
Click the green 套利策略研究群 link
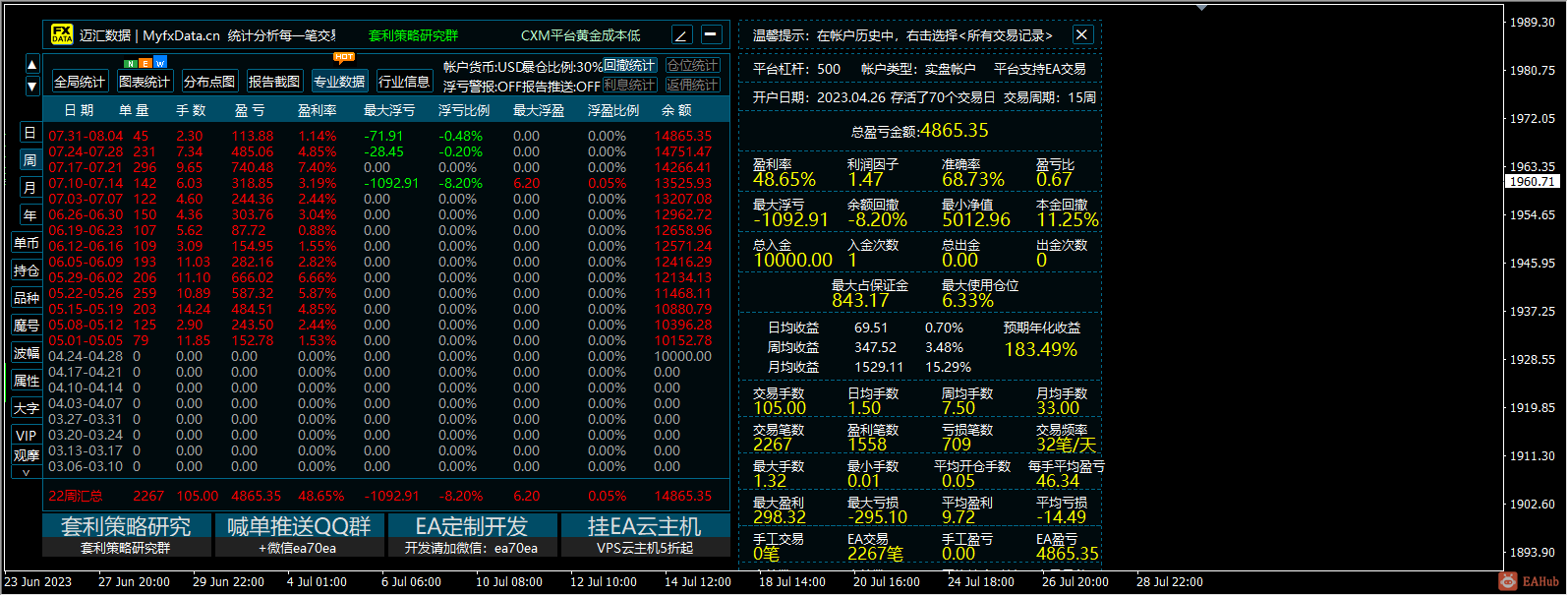click(x=413, y=35)
